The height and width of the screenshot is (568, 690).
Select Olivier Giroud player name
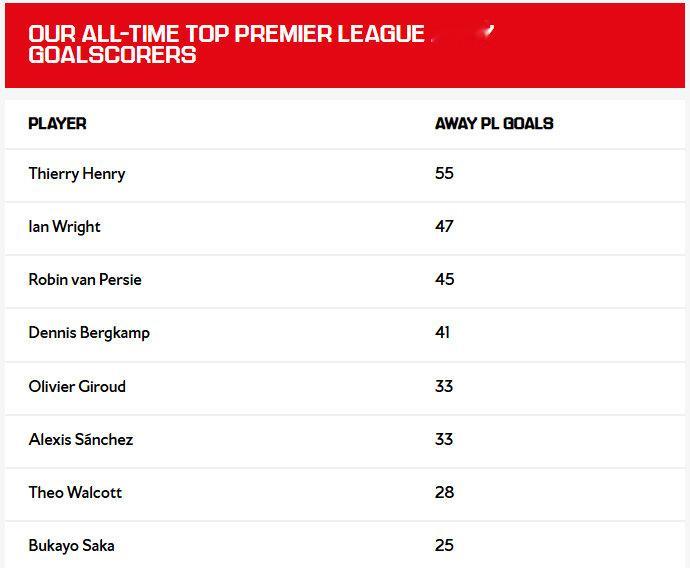pyautogui.click(x=77, y=386)
